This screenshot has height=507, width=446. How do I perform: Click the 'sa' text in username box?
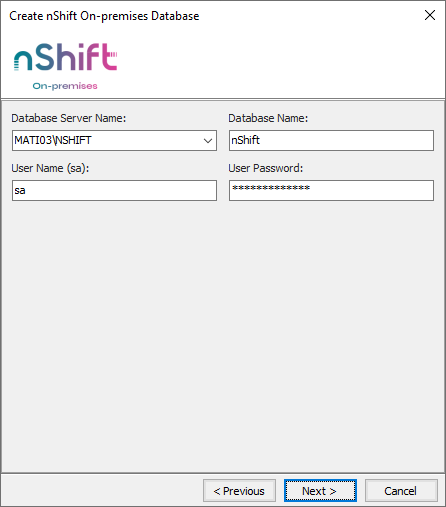pos(20,191)
